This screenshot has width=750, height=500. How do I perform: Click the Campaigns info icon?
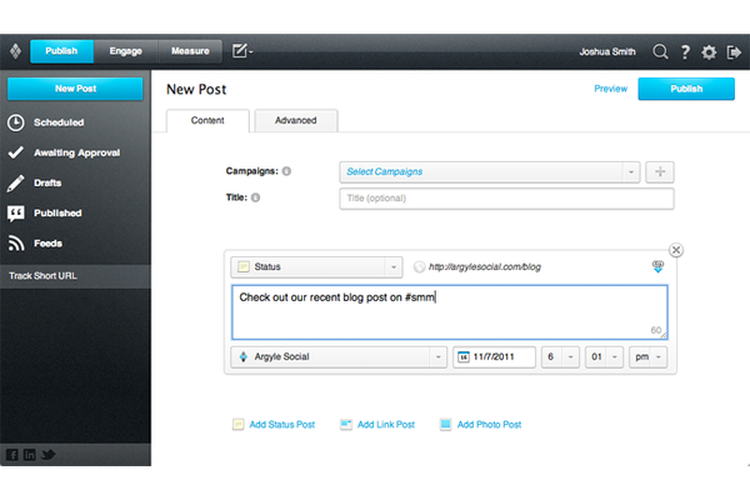287,171
